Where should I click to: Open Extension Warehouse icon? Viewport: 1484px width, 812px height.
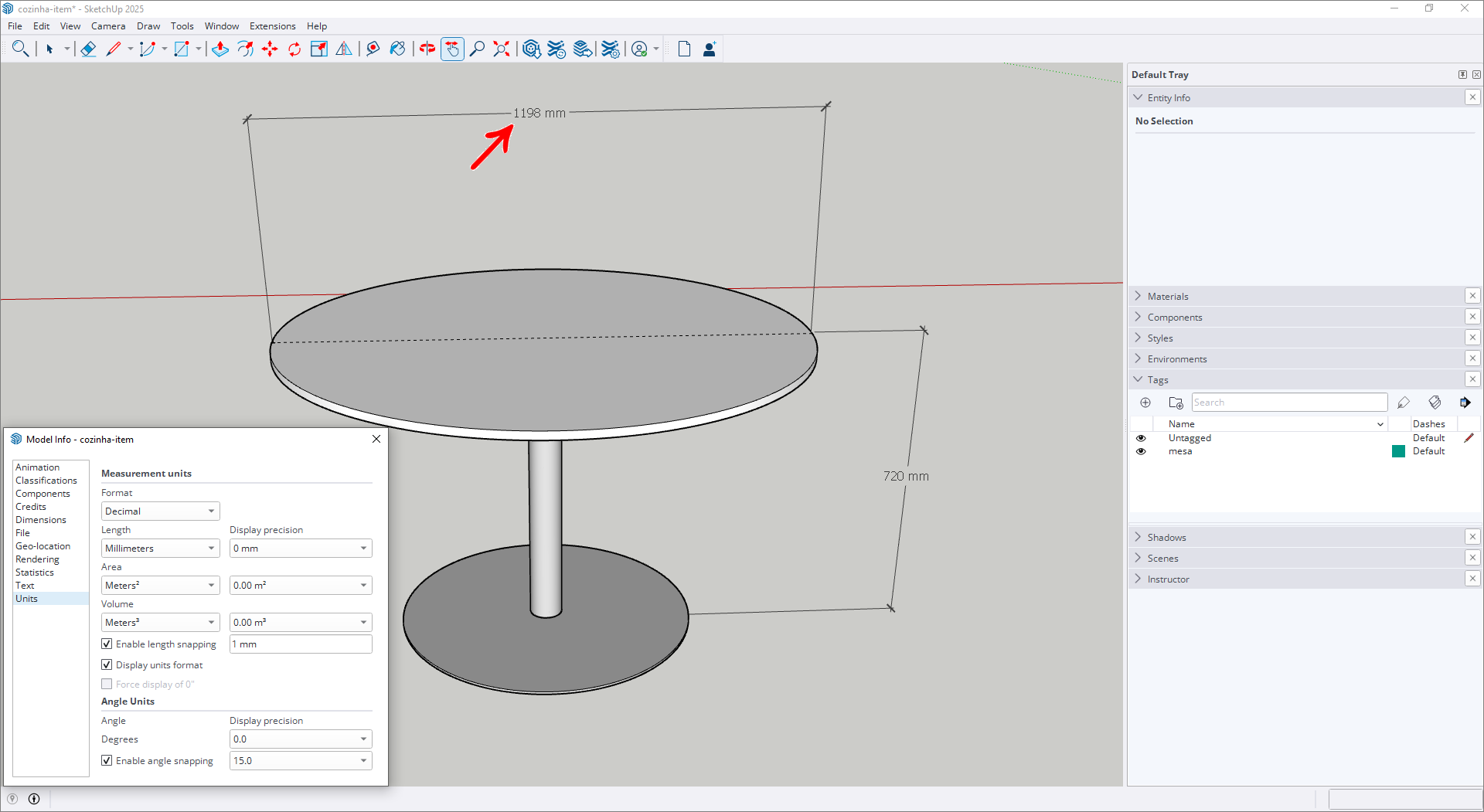pyautogui.click(x=556, y=49)
